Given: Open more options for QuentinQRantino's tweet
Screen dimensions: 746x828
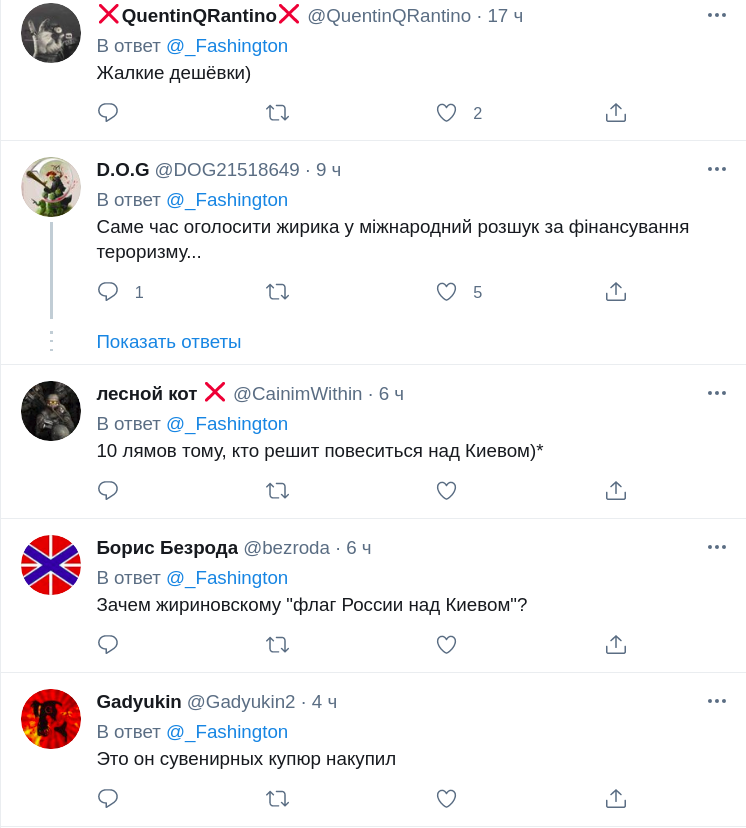Looking at the screenshot, I should pyautogui.click(x=716, y=15).
